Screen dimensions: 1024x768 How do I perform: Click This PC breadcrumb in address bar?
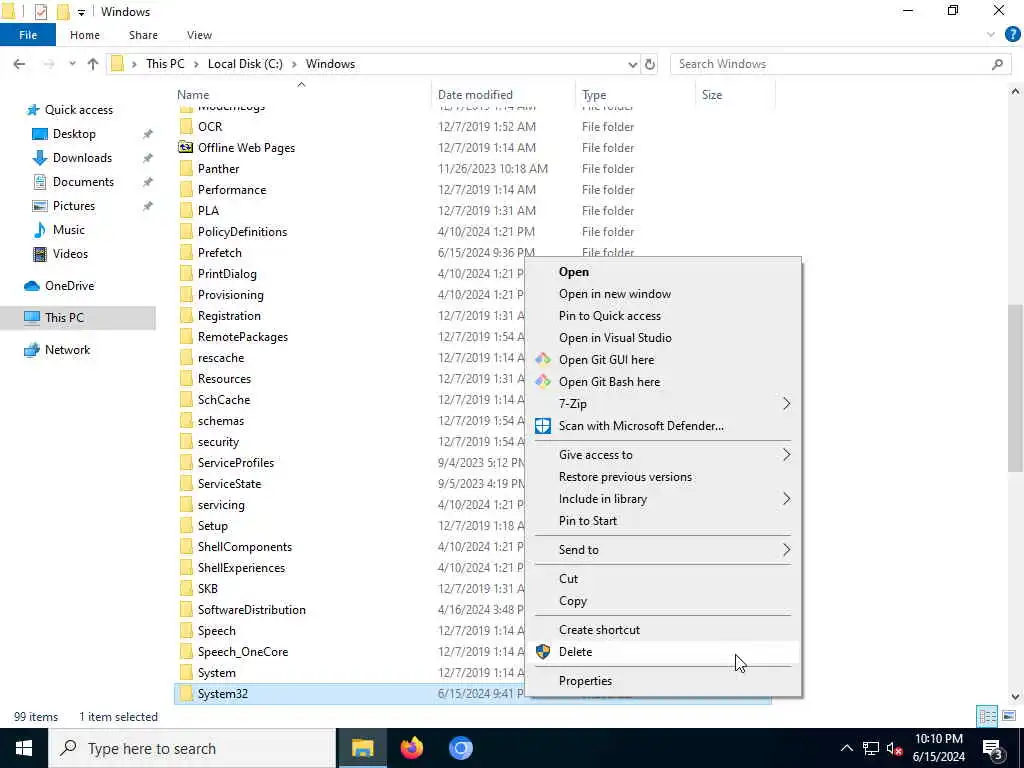165,64
